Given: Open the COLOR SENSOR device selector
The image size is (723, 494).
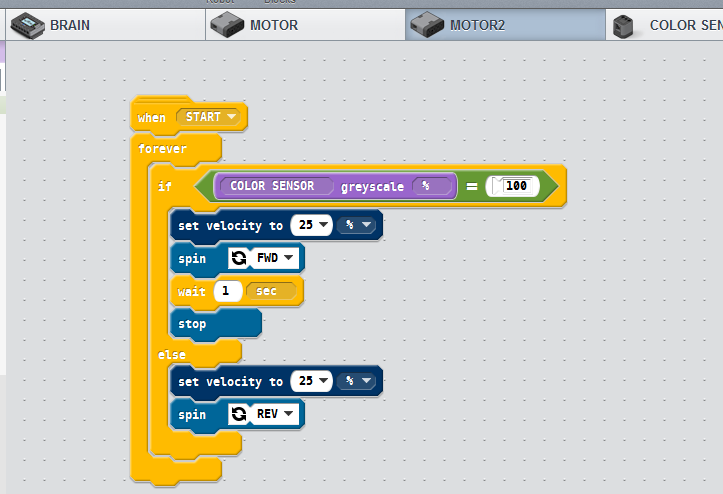Looking at the screenshot, I should click(x=276, y=186).
